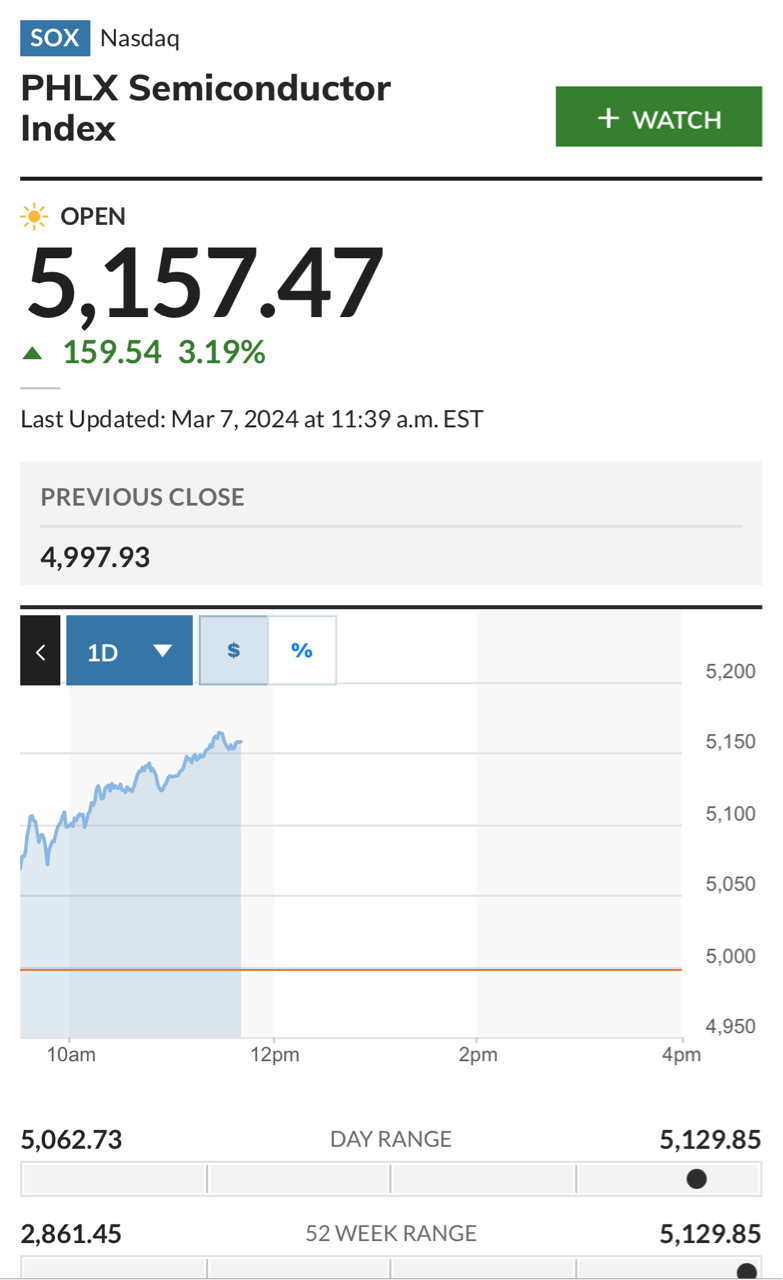Switch chart to dollar view
This screenshot has width=783, height=1280.
coord(234,651)
